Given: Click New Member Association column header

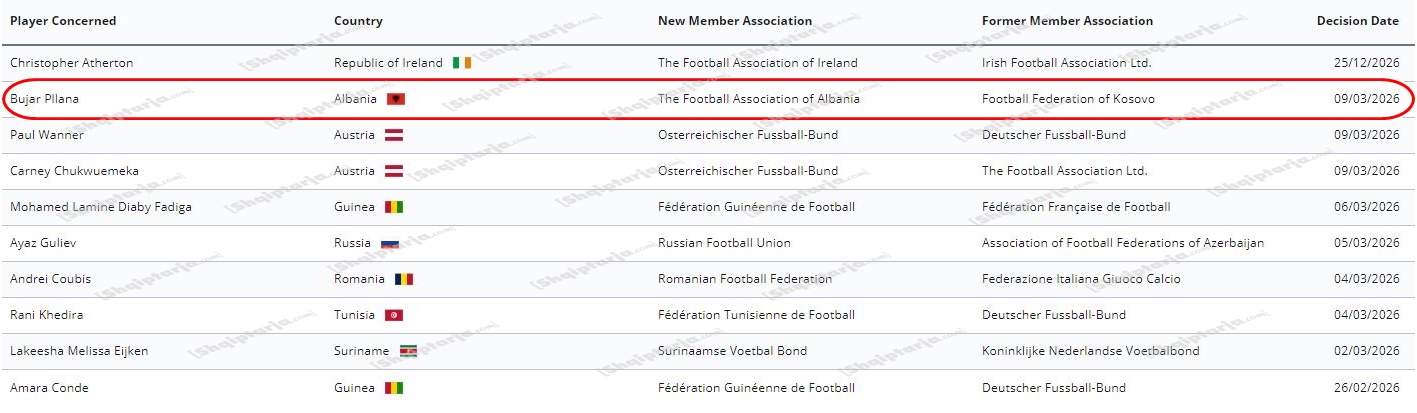Looking at the screenshot, I should tap(735, 21).
